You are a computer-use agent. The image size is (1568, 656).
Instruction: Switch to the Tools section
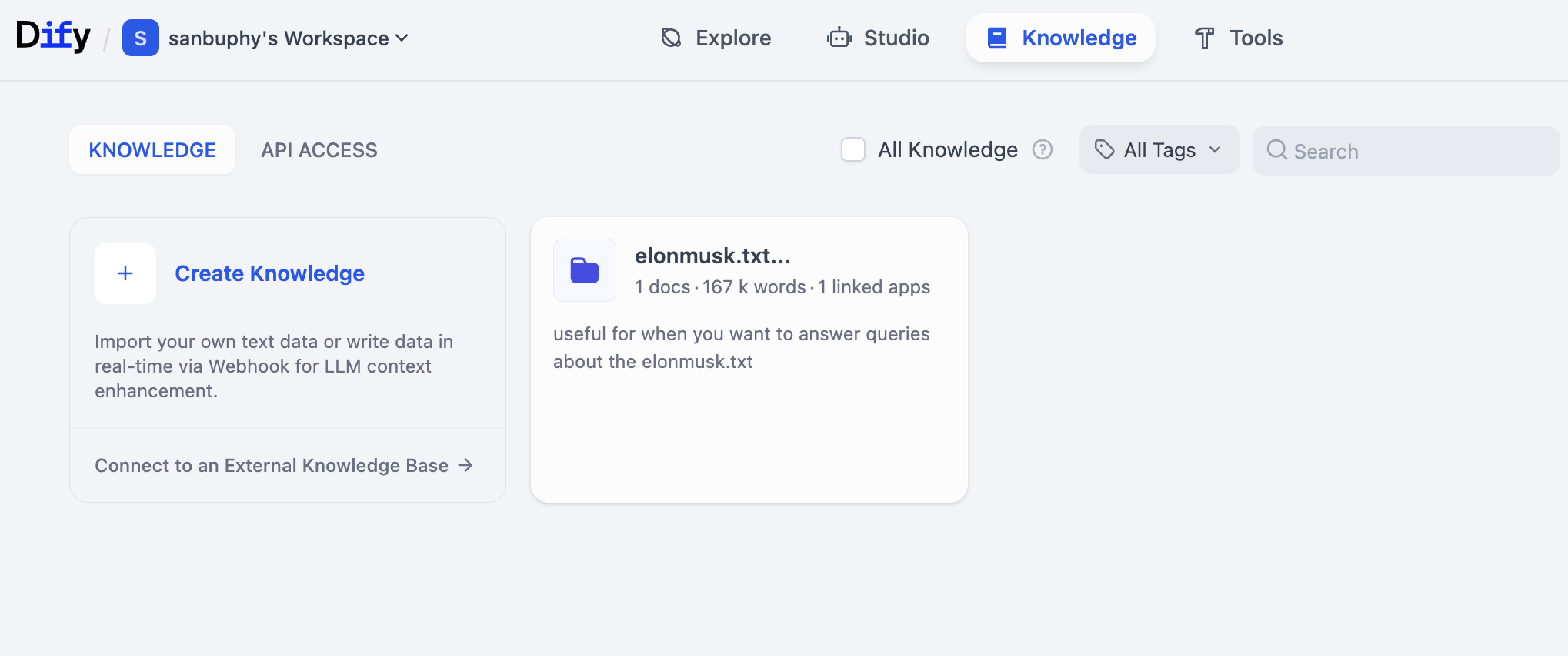pos(1238,38)
